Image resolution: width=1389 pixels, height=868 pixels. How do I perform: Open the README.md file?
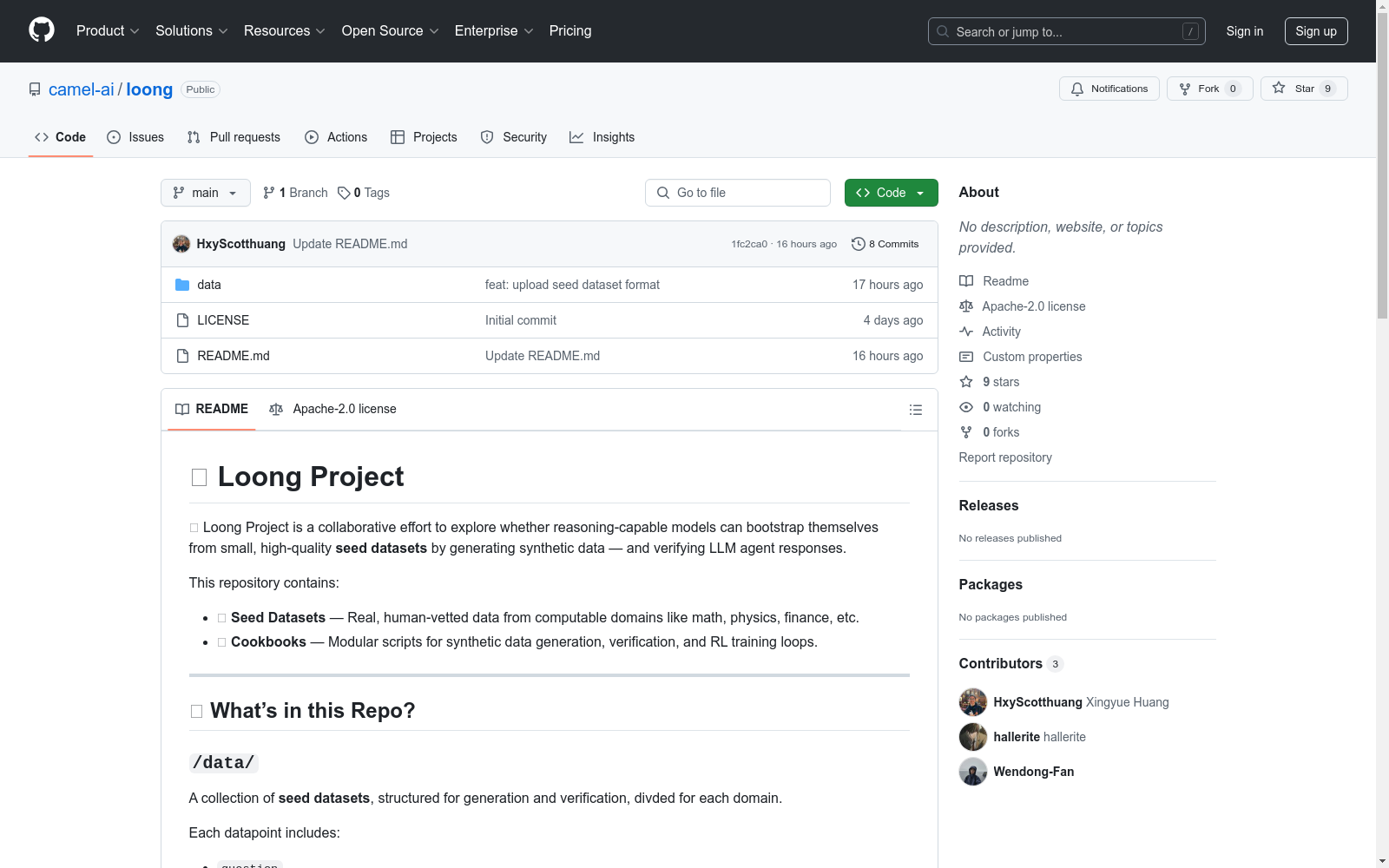(234, 356)
